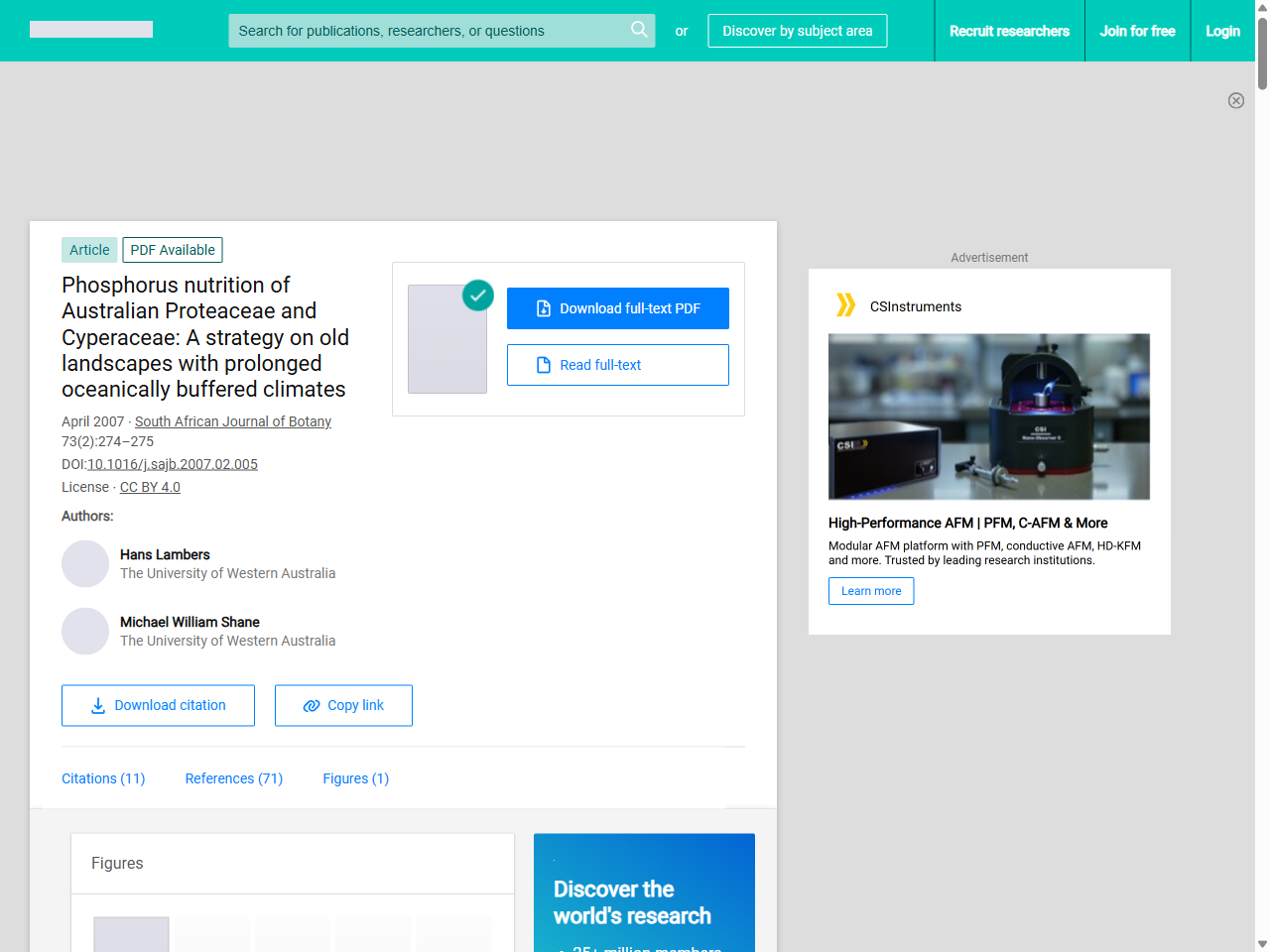The image size is (1270, 952).
Task: Focus the publications search field
Action: [x=427, y=31]
